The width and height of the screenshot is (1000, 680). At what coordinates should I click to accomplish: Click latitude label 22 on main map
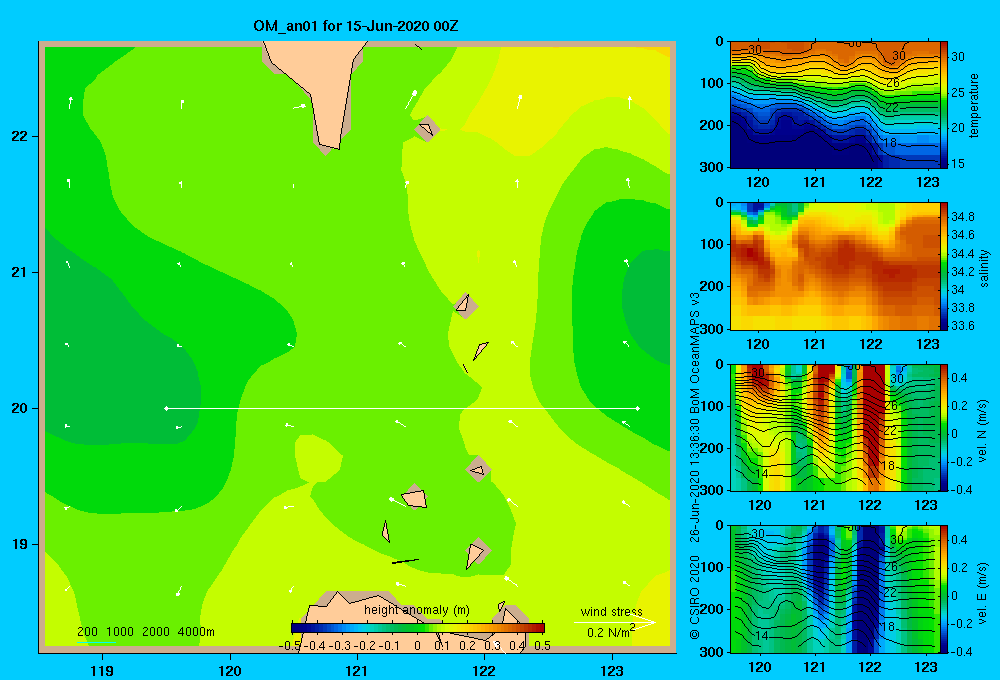pos(19,137)
